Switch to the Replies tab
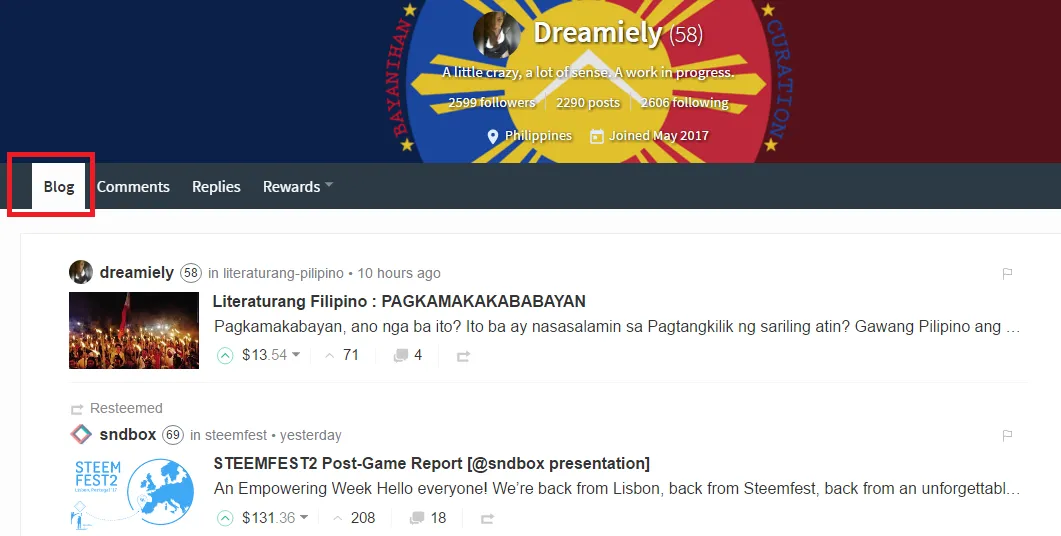Viewport: 1061px width, 536px height. coord(217,186)
